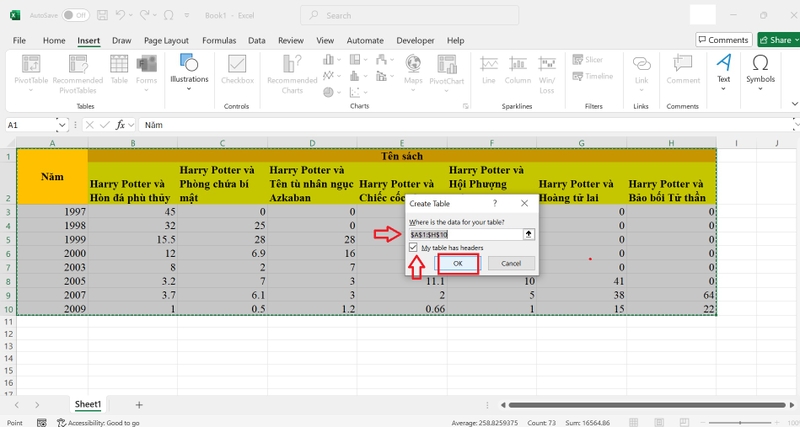This screenshot has height=427, width=800.
Task: Select the Tên sách header cell
Action: pos(402,156)
